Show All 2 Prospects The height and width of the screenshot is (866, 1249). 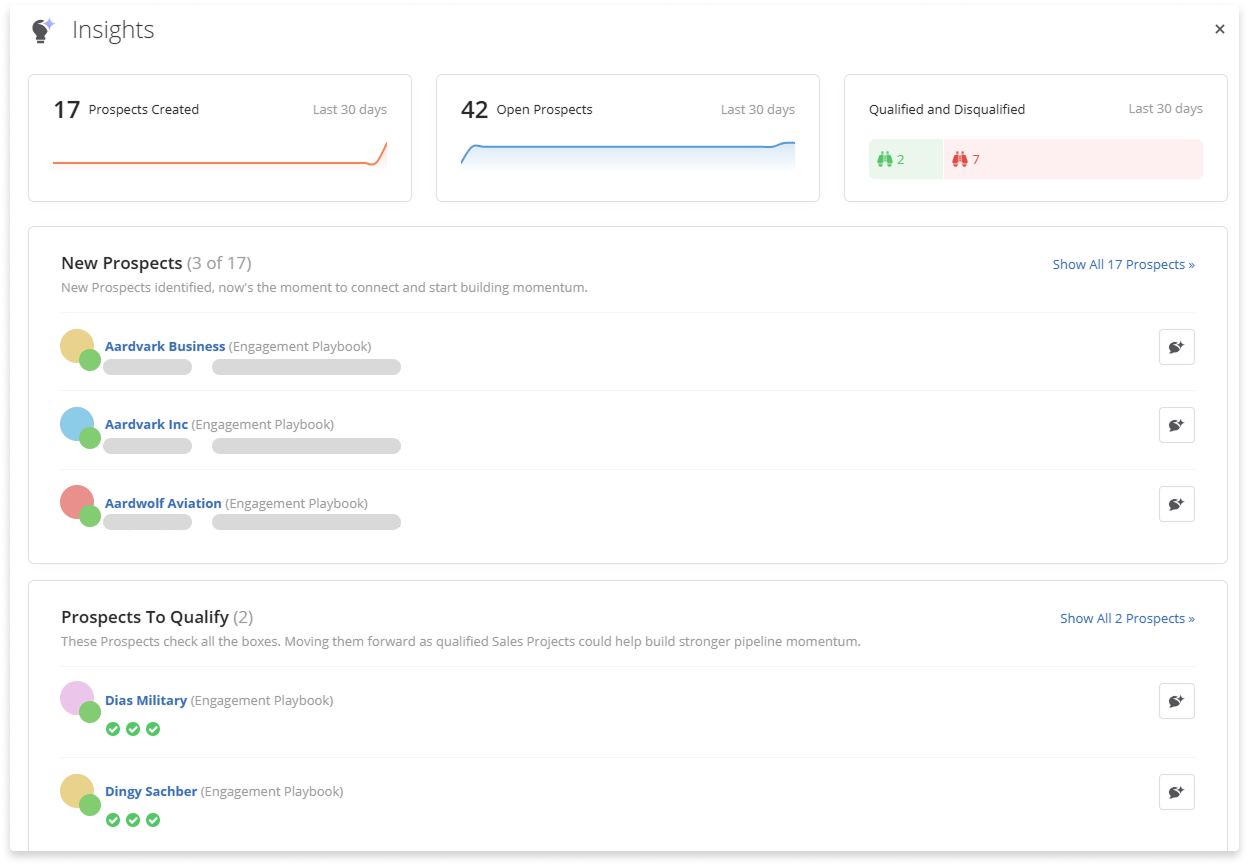(1127, 618)
